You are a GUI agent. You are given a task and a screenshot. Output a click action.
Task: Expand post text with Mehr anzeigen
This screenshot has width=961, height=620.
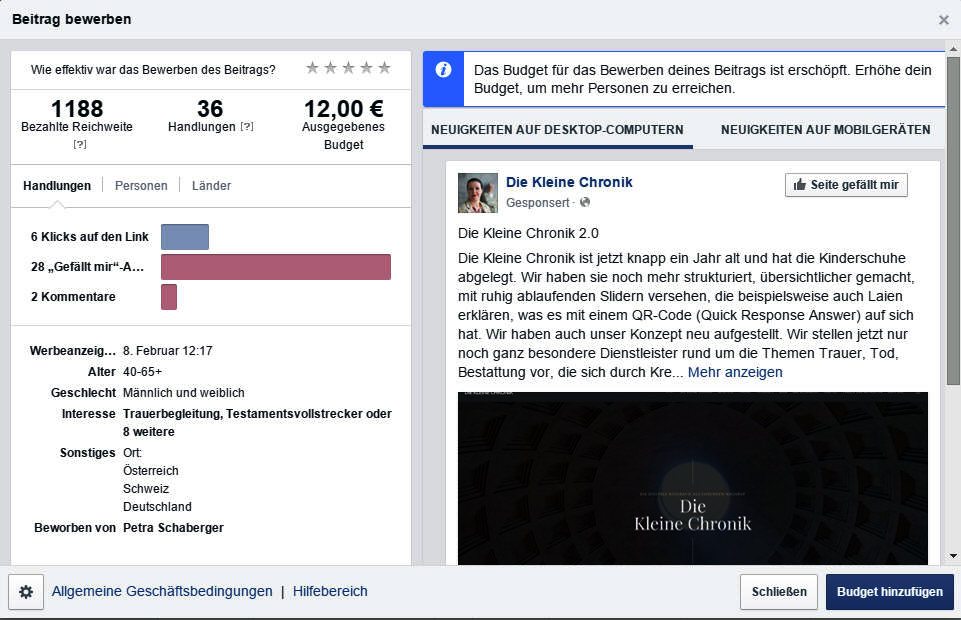735,372
